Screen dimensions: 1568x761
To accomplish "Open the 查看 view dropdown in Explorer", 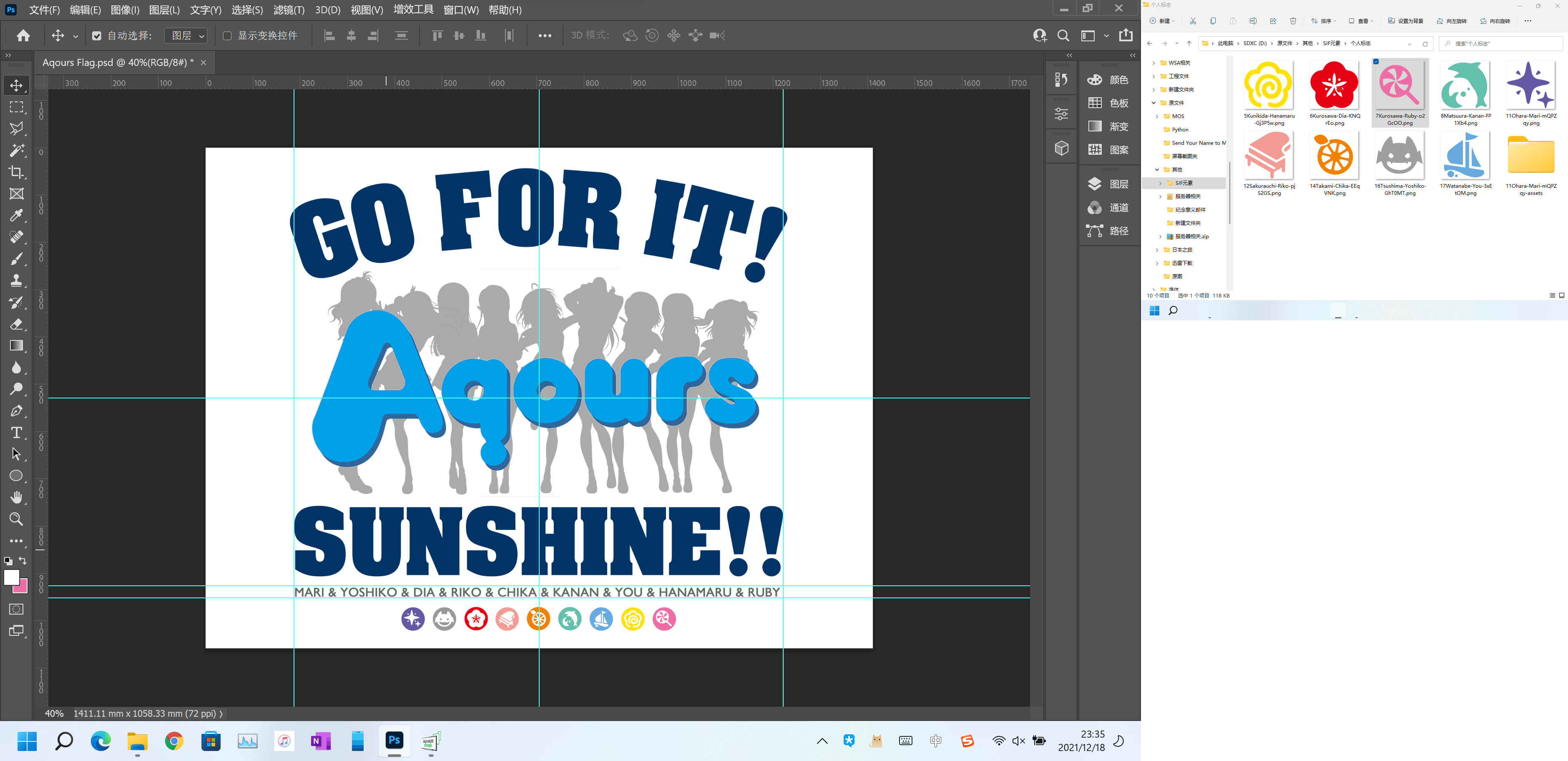I will [1360, 21].
